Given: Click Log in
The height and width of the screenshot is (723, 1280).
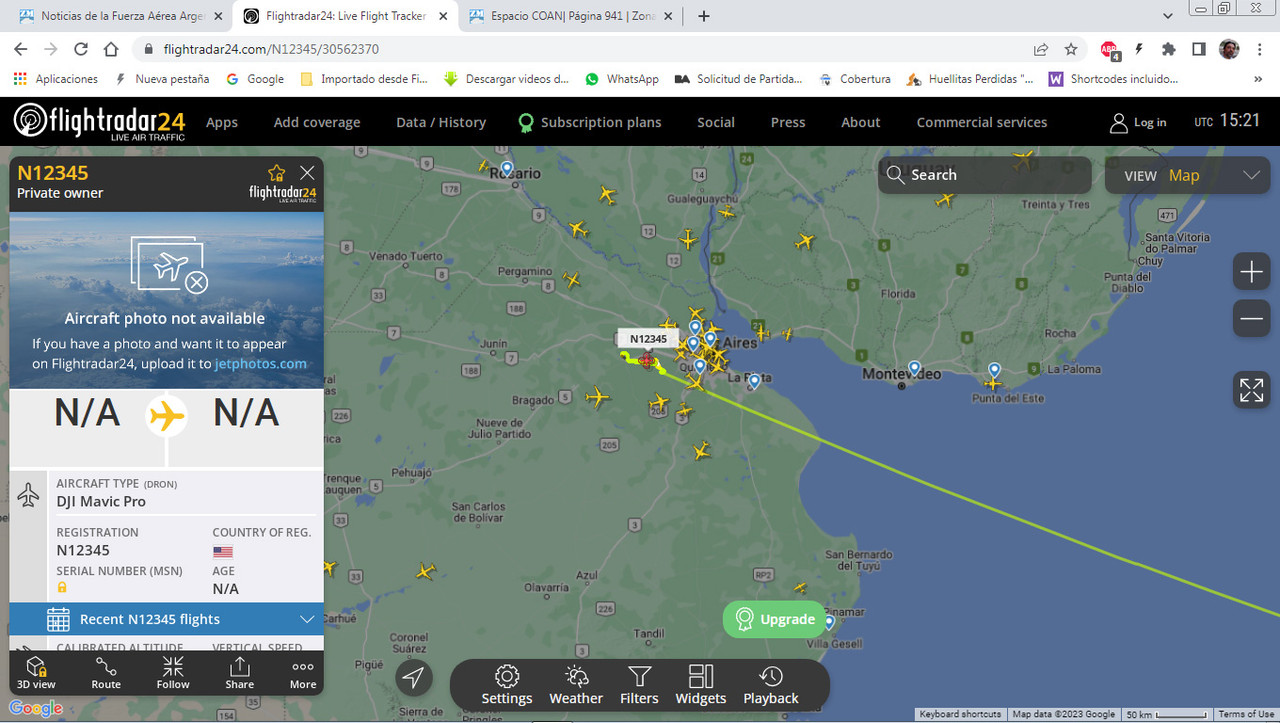Looking at the screenshot, I should (1138, 122).
